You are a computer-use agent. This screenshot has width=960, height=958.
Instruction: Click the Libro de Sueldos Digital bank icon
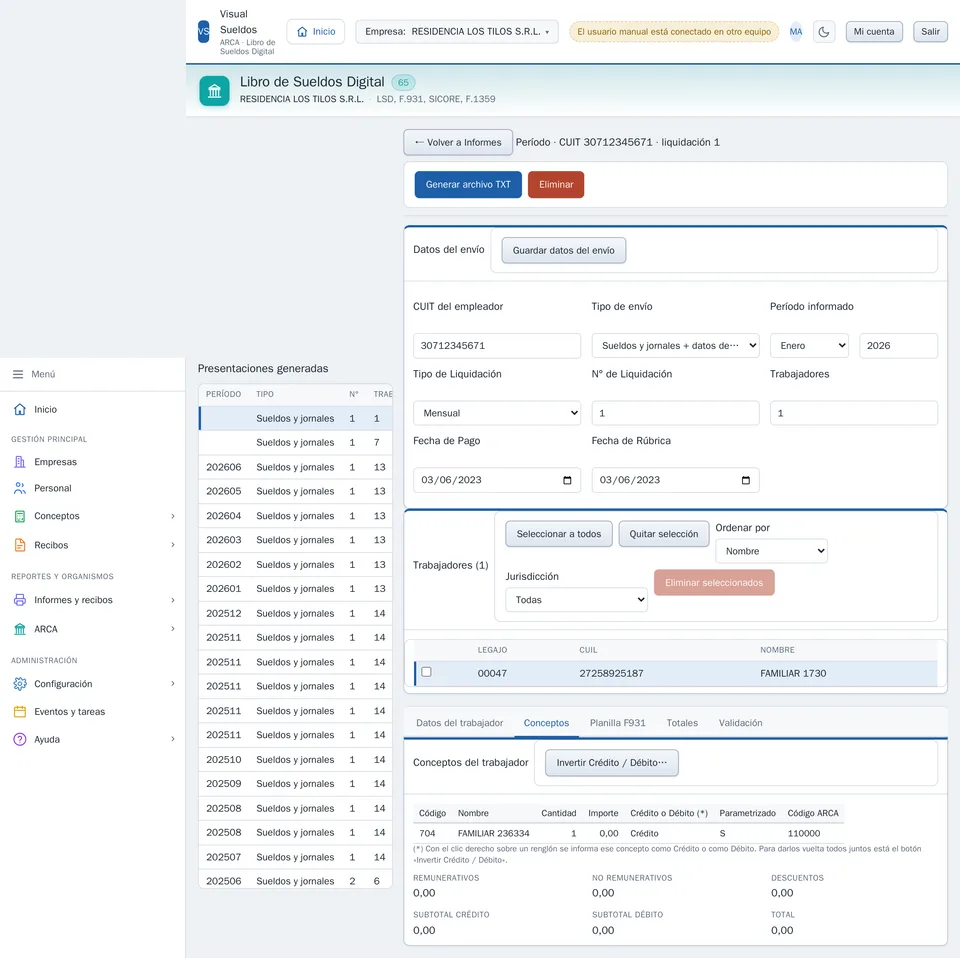[214, 91]
